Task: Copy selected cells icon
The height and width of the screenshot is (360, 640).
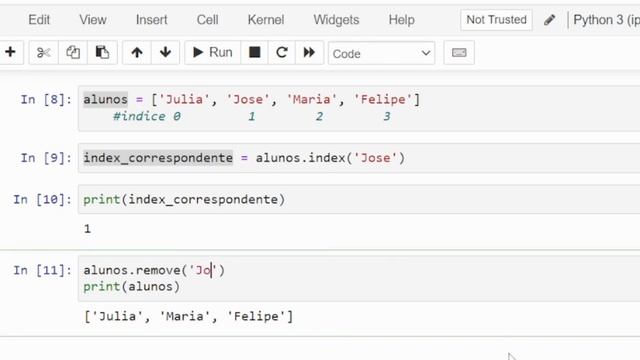Action: (73, 52)
